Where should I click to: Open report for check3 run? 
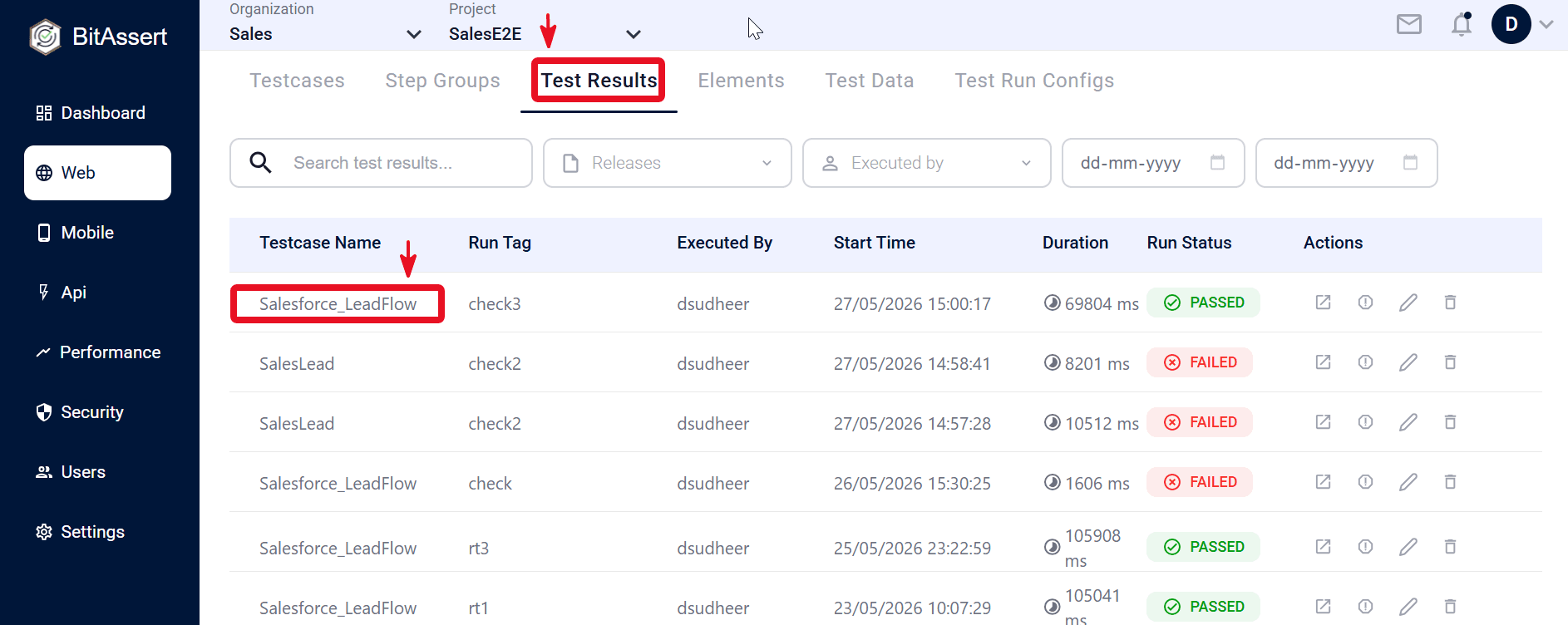click(x=1323, y=303)
